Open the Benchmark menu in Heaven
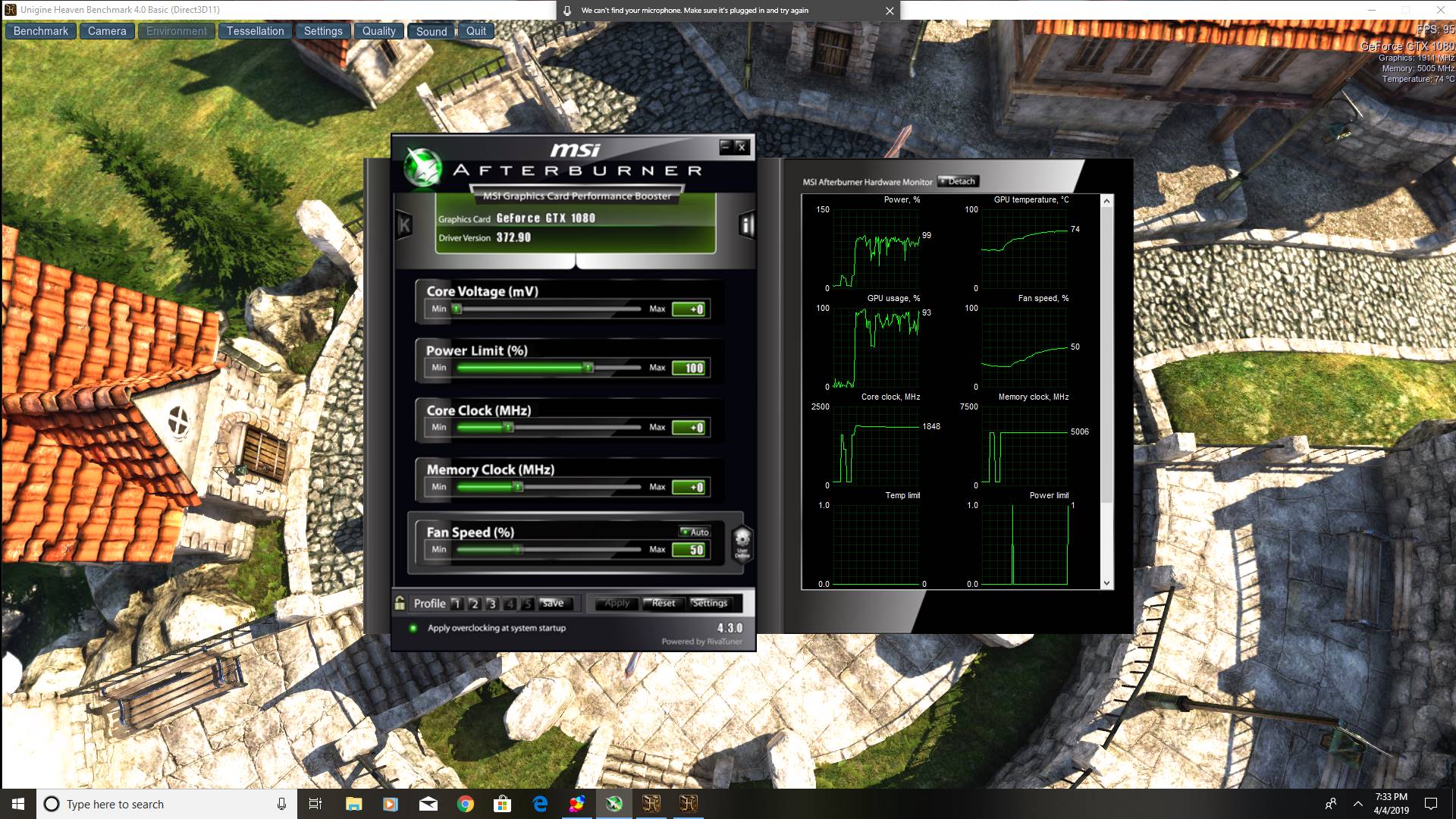The height and width of the screenshot is (819, 1456). 41,31
